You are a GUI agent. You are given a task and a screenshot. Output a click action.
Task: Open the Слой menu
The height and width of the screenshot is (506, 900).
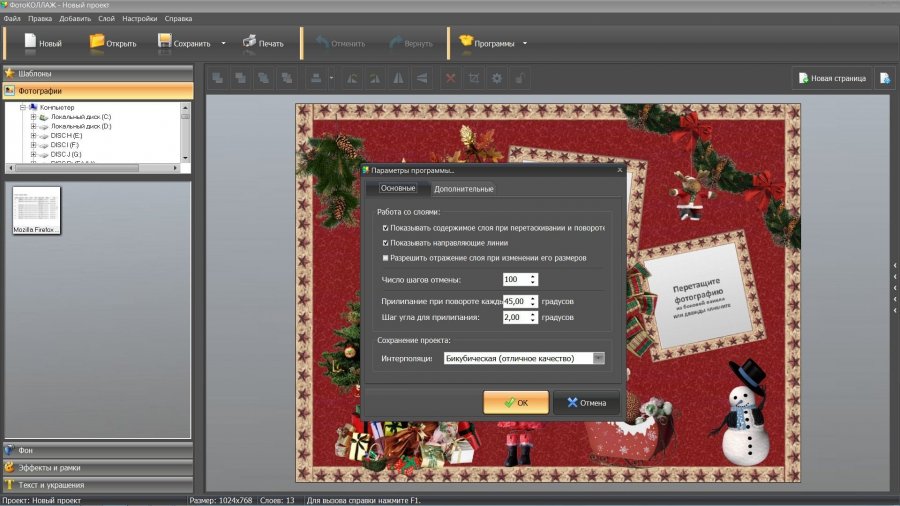[106, 19]
